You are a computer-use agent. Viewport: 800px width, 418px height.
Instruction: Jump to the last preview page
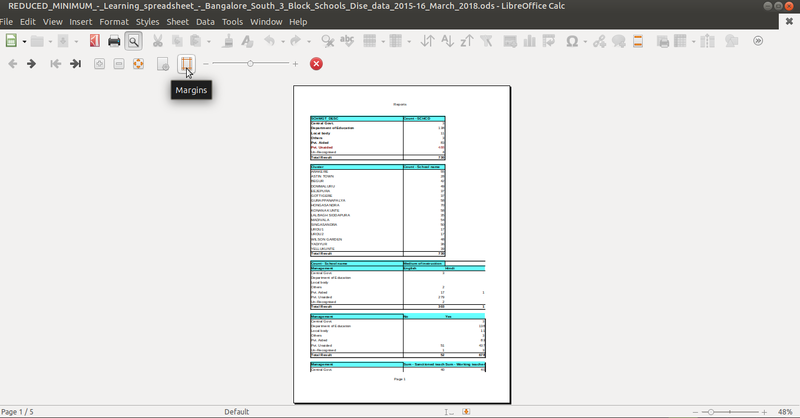point(75,64)
